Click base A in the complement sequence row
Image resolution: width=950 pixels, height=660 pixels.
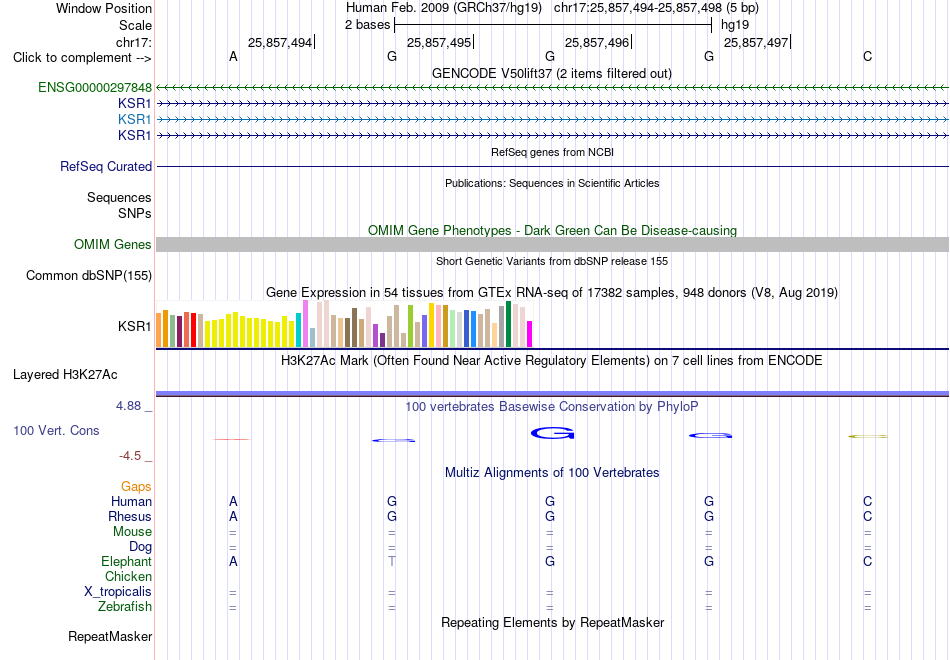pos(233,57)
